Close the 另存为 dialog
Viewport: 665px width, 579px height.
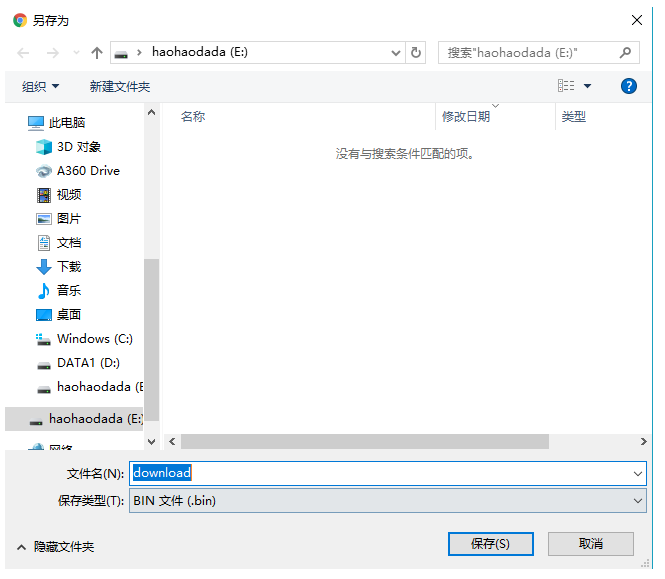coord(637,20)
